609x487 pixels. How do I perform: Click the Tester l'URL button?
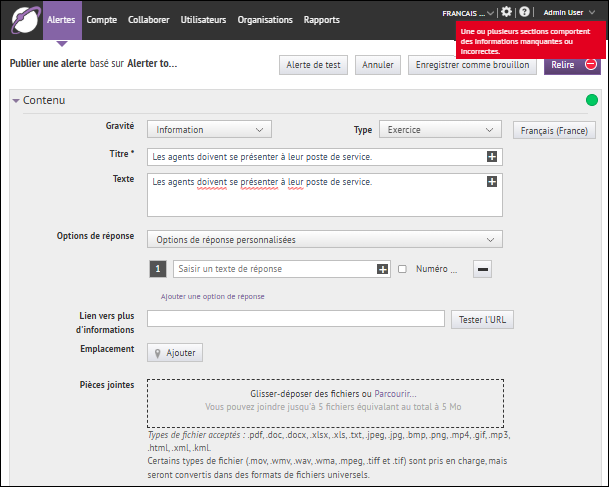(482, 320)
